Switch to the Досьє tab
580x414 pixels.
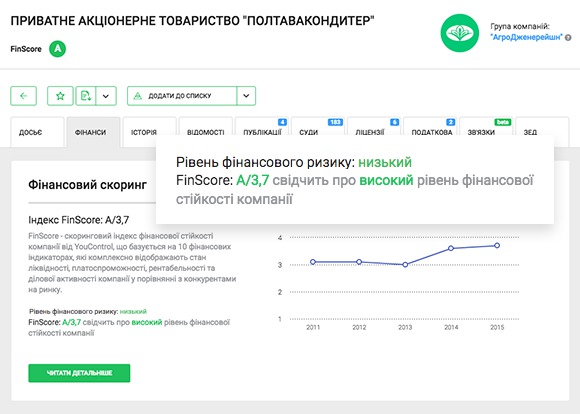tap(37, 132)
